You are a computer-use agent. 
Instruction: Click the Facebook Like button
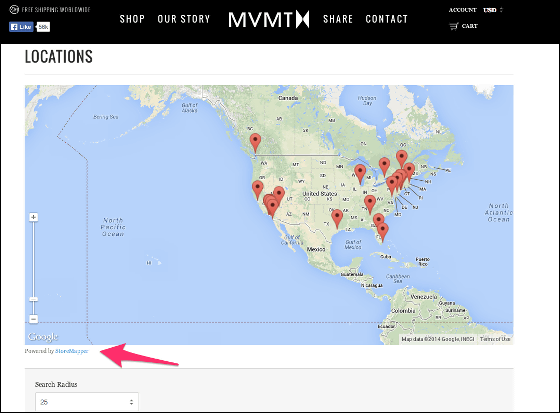point(21,27)
